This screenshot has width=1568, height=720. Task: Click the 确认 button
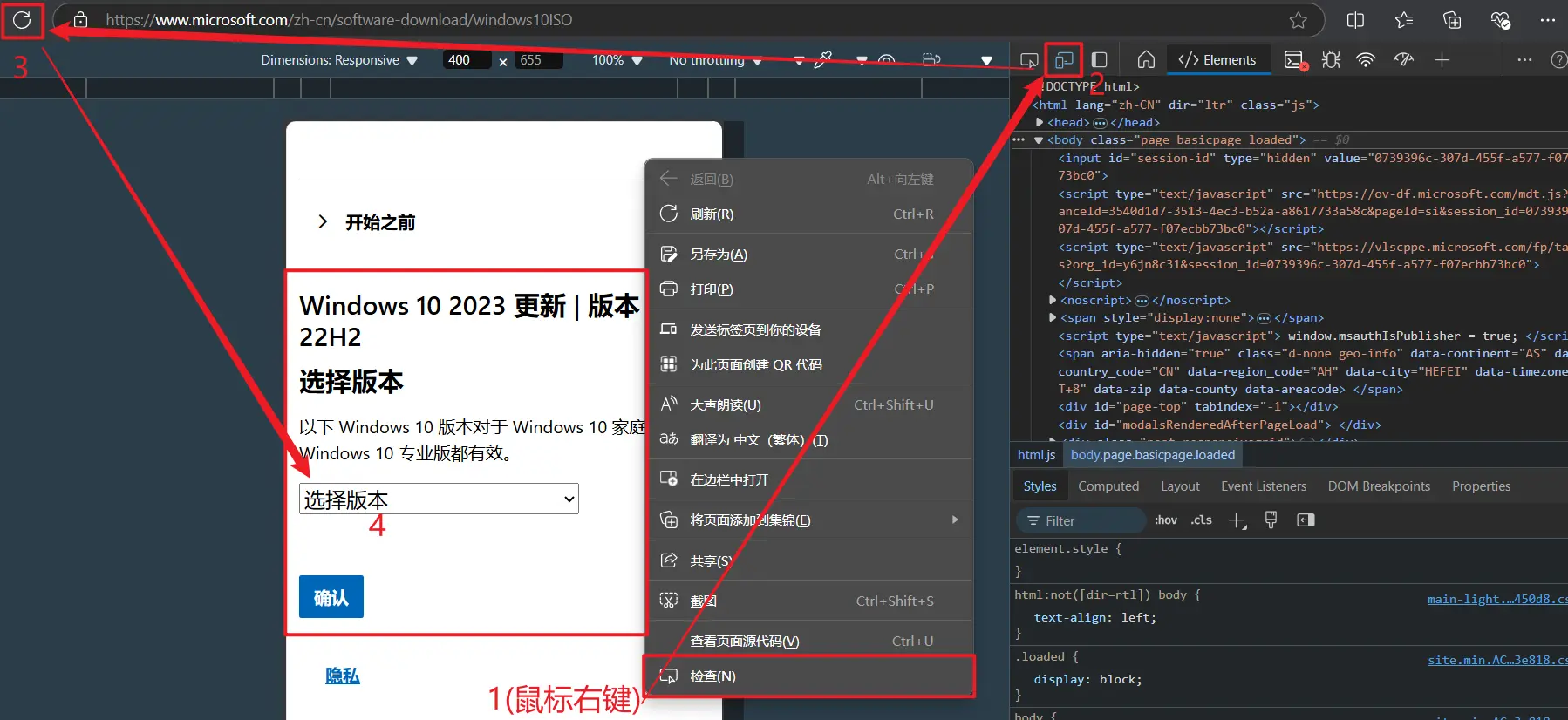tap(331, 597)
